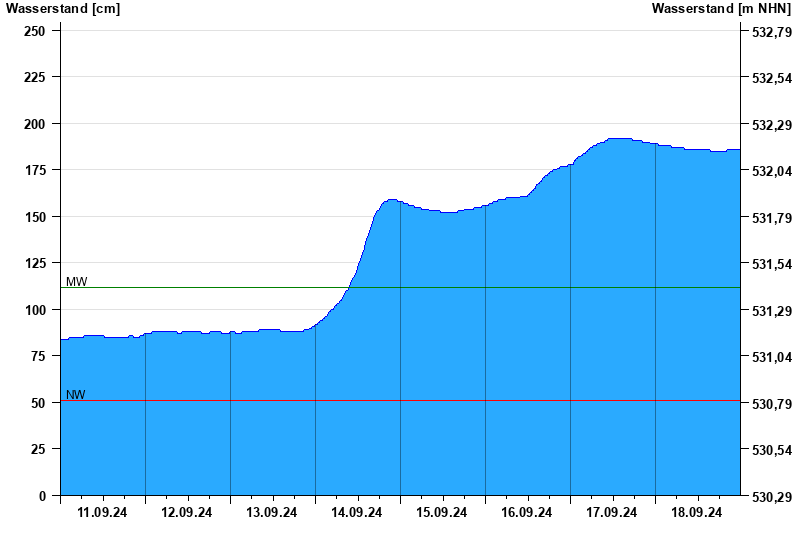Select the 18.09.24 date label
800x550 pixels.
click(x=696, y=512)
